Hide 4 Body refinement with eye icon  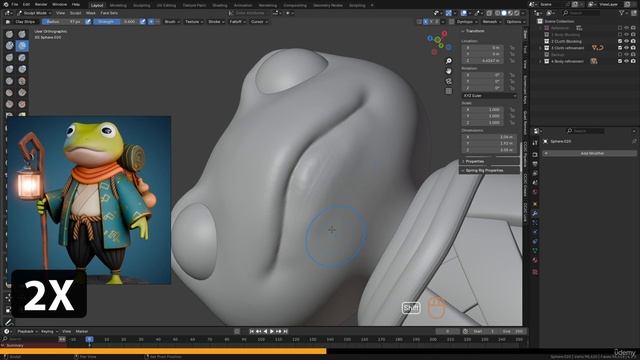click(627, 61)
